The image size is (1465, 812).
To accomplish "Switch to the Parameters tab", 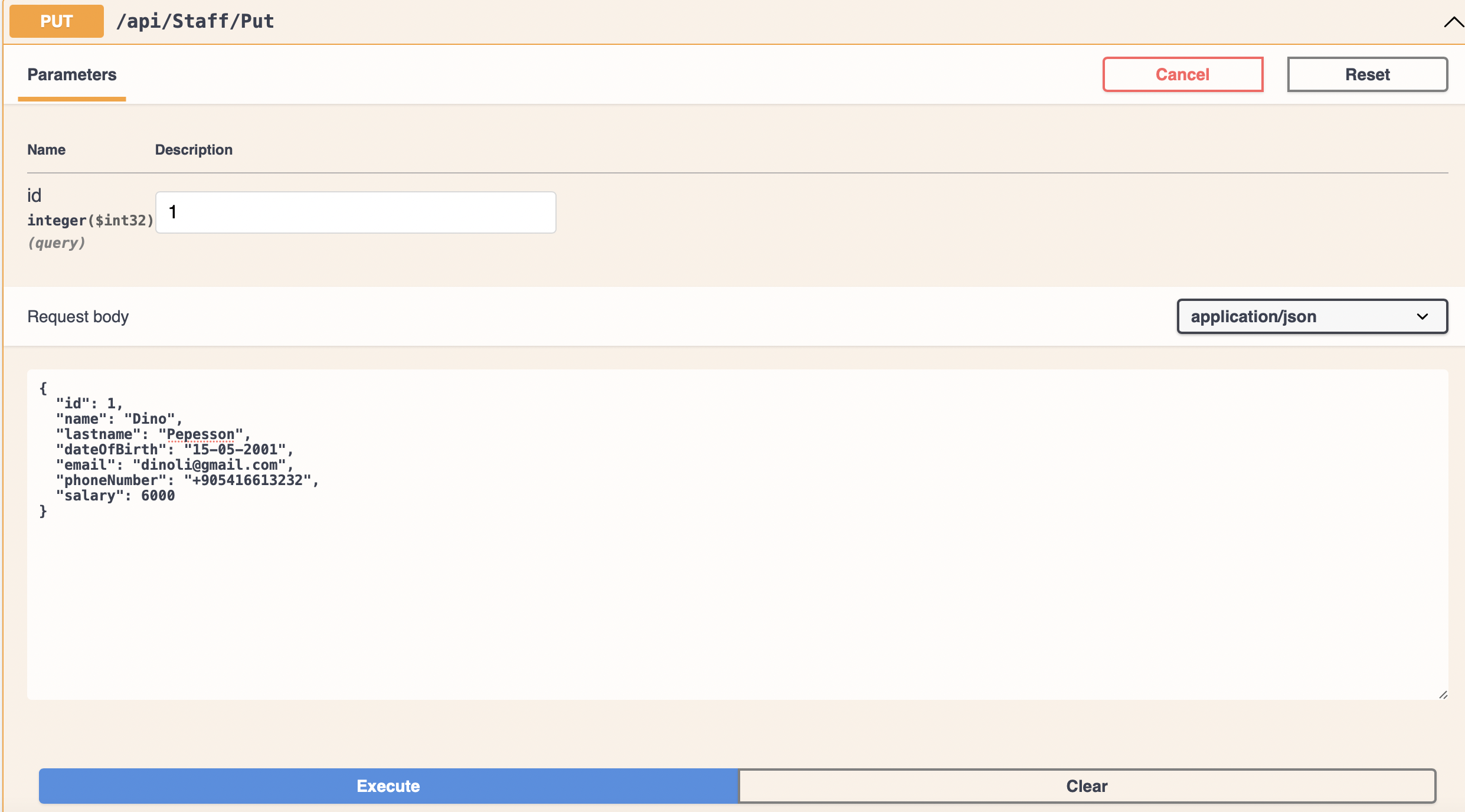I will [x=71, y=74].
